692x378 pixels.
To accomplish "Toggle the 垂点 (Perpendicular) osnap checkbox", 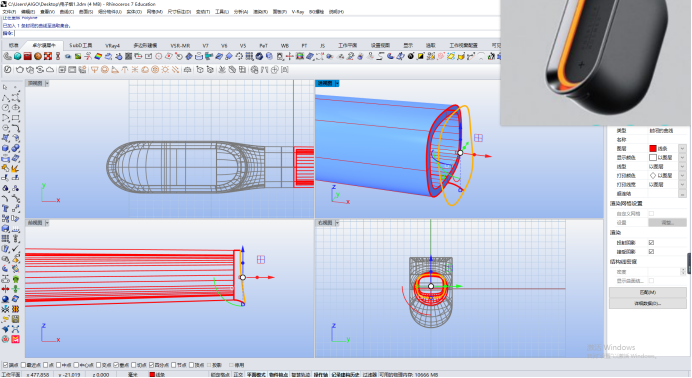I will coord(116,365).
